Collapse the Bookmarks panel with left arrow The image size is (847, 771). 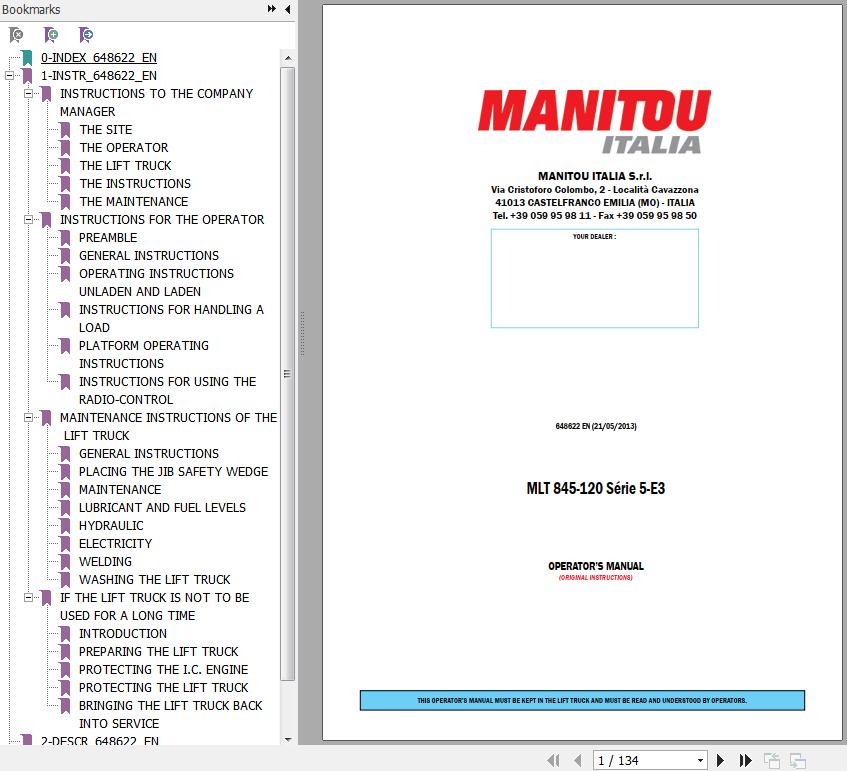[287, 9]
